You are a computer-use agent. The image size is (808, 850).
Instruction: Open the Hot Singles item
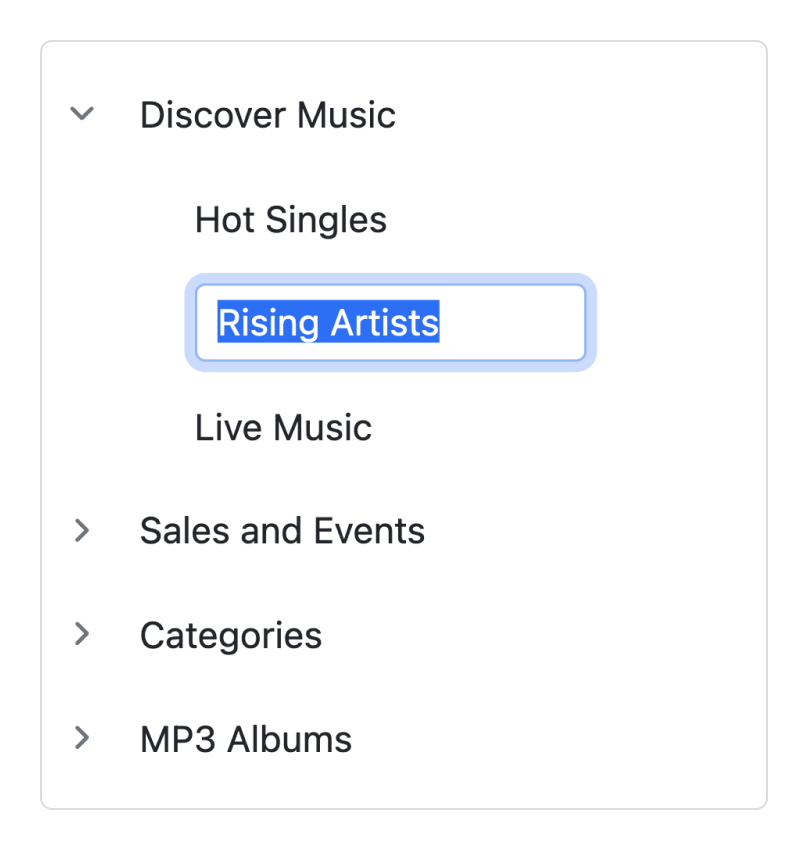point(290,220)
